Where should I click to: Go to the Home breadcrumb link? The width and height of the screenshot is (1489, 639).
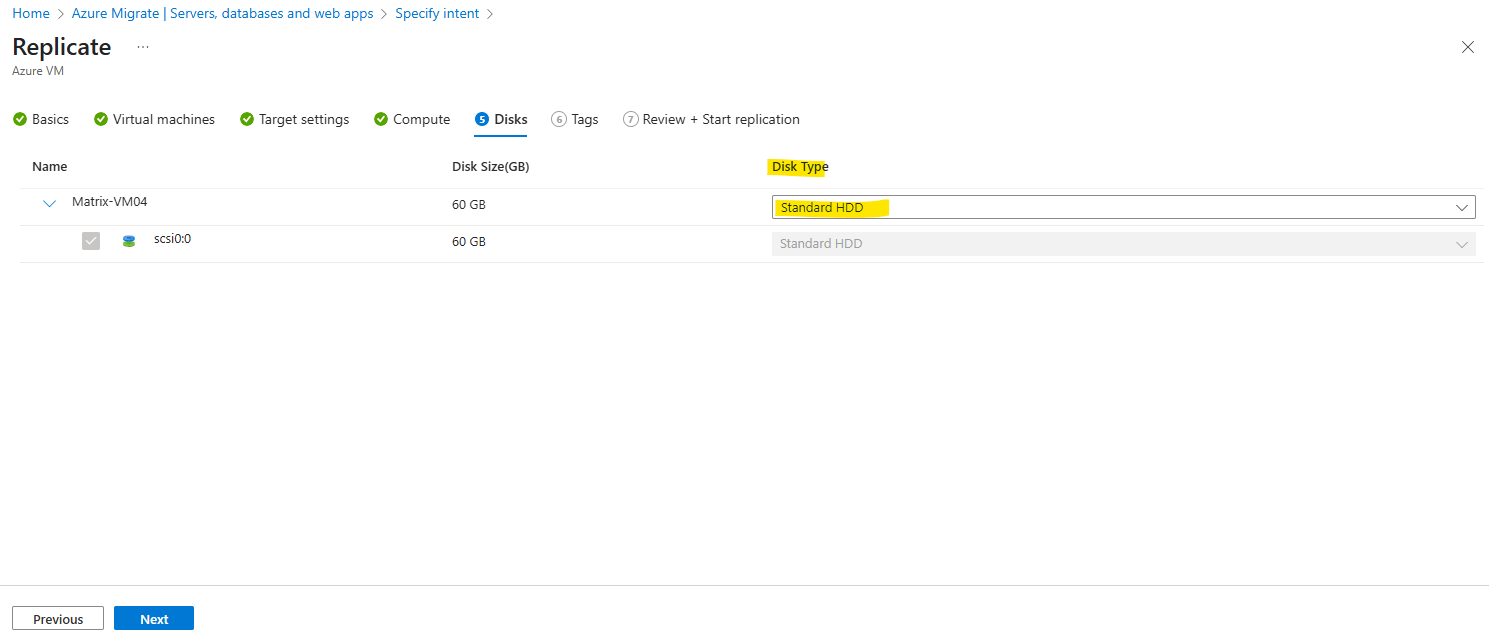(31, 14)
